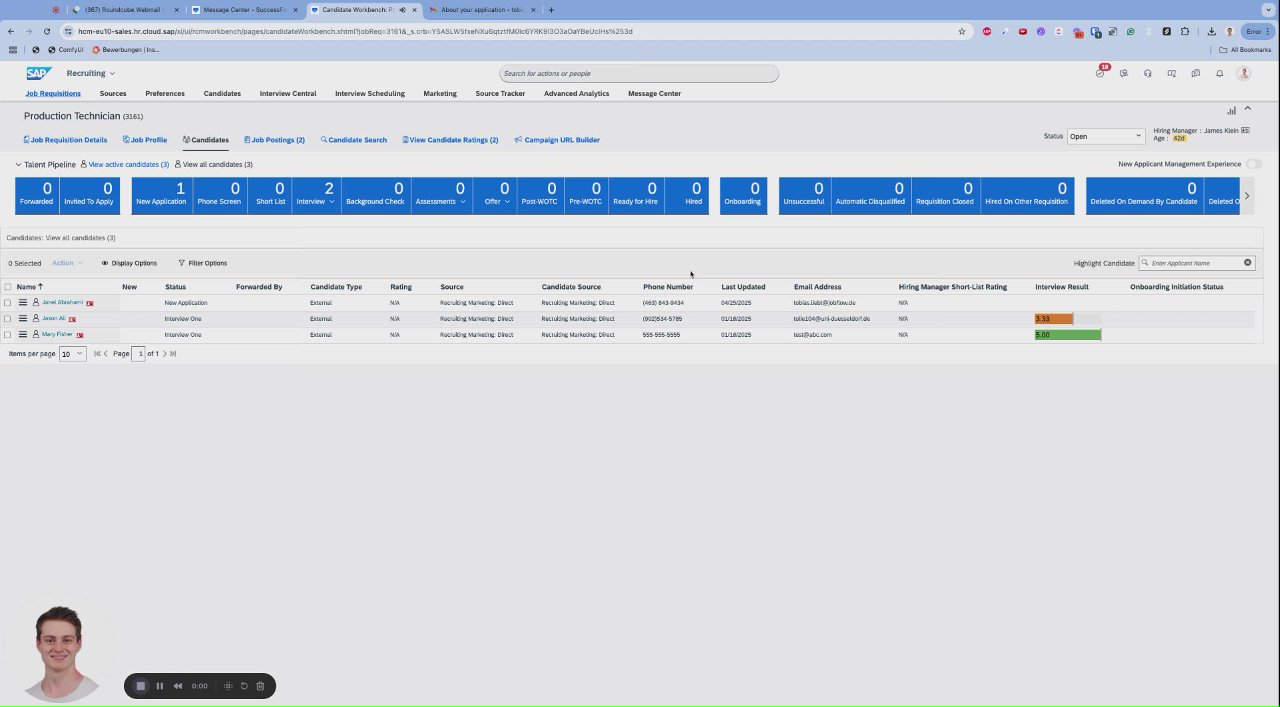Click the pagination page number field
Screen dimensions: 1280x707
(x=139, y=354)
